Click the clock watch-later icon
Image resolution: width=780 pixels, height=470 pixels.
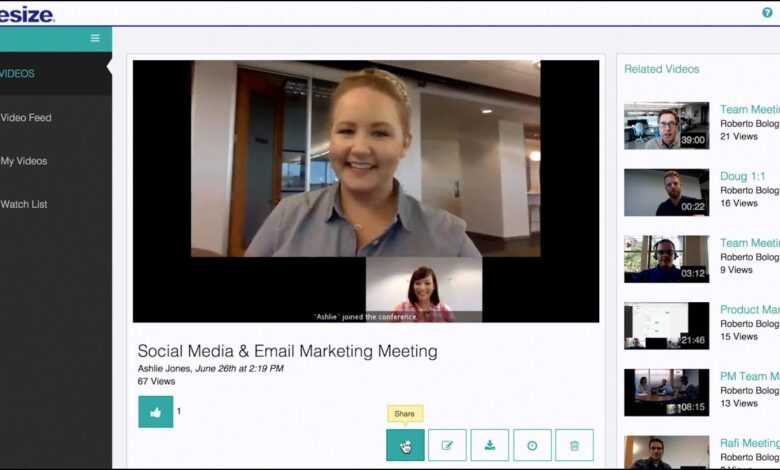[x=532, y=445]
